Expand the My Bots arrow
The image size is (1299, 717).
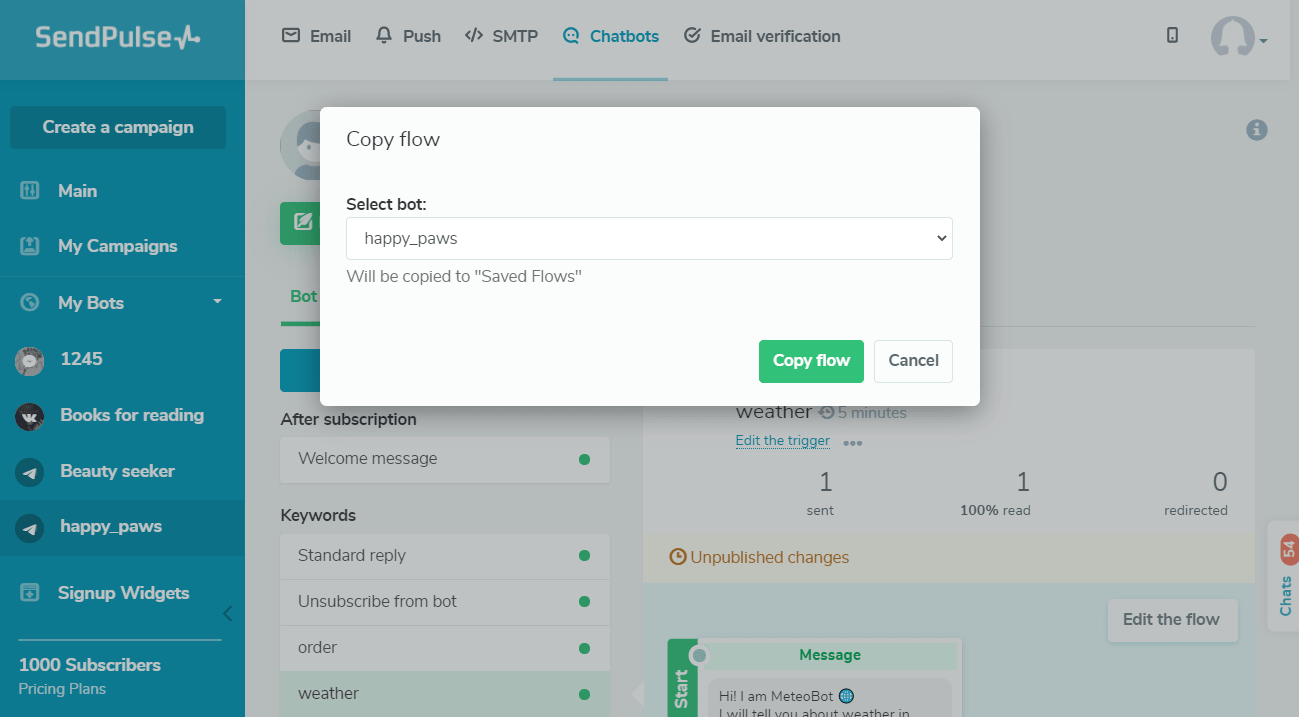pyautogui.click(x=217, y=301)
